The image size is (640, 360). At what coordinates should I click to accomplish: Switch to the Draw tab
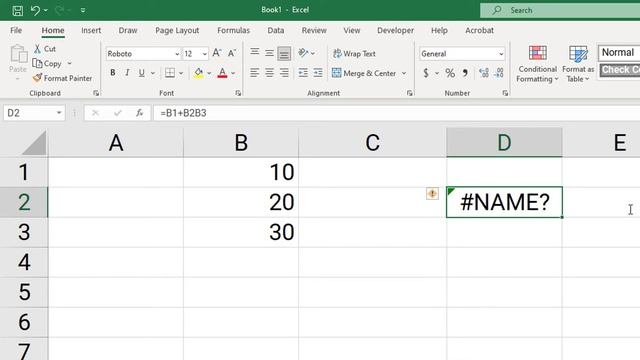(128, 30)
